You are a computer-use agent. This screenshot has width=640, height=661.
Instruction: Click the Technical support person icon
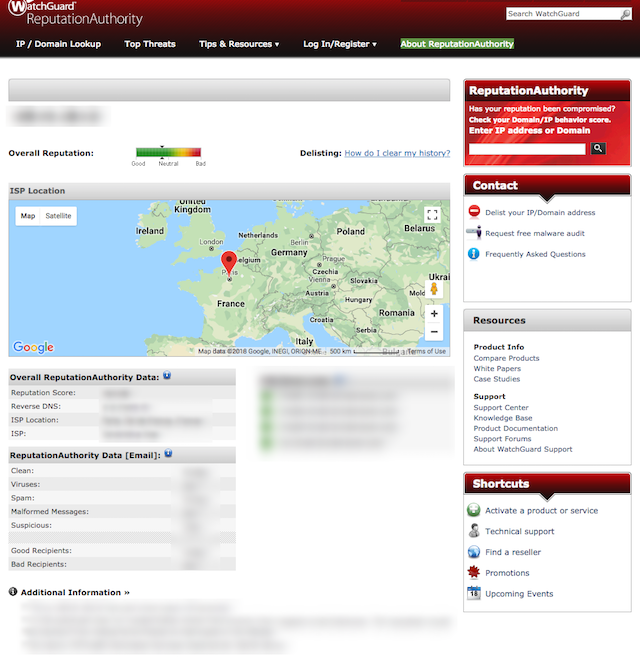click(x=474, y=531)
